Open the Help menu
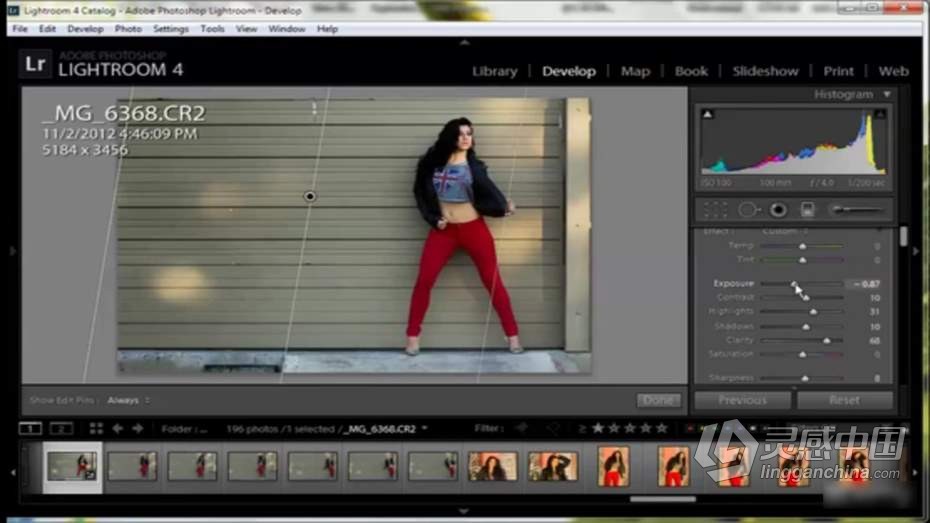 (327, 28)
